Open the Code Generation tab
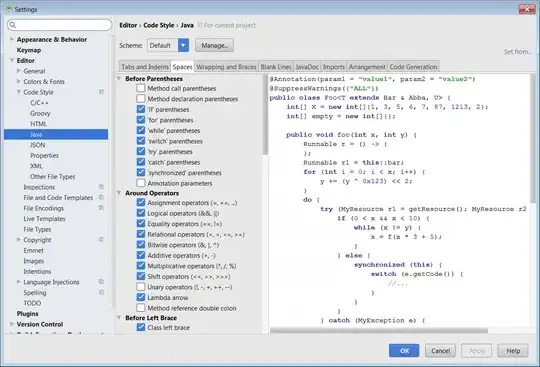The width and height of the screenshot is (540, 367). (413, 67)
